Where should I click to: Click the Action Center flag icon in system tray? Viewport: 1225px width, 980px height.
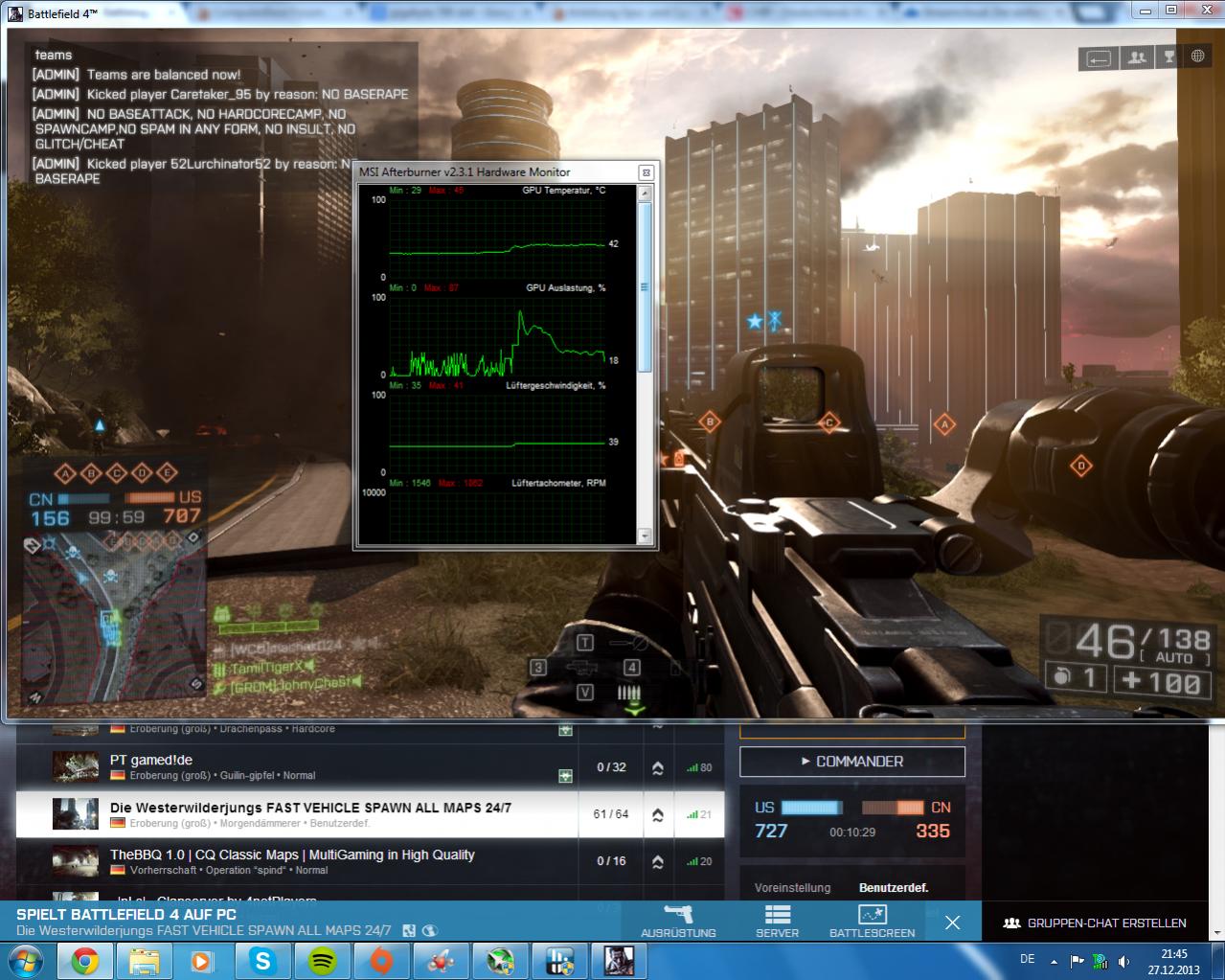coord(1078,961)
